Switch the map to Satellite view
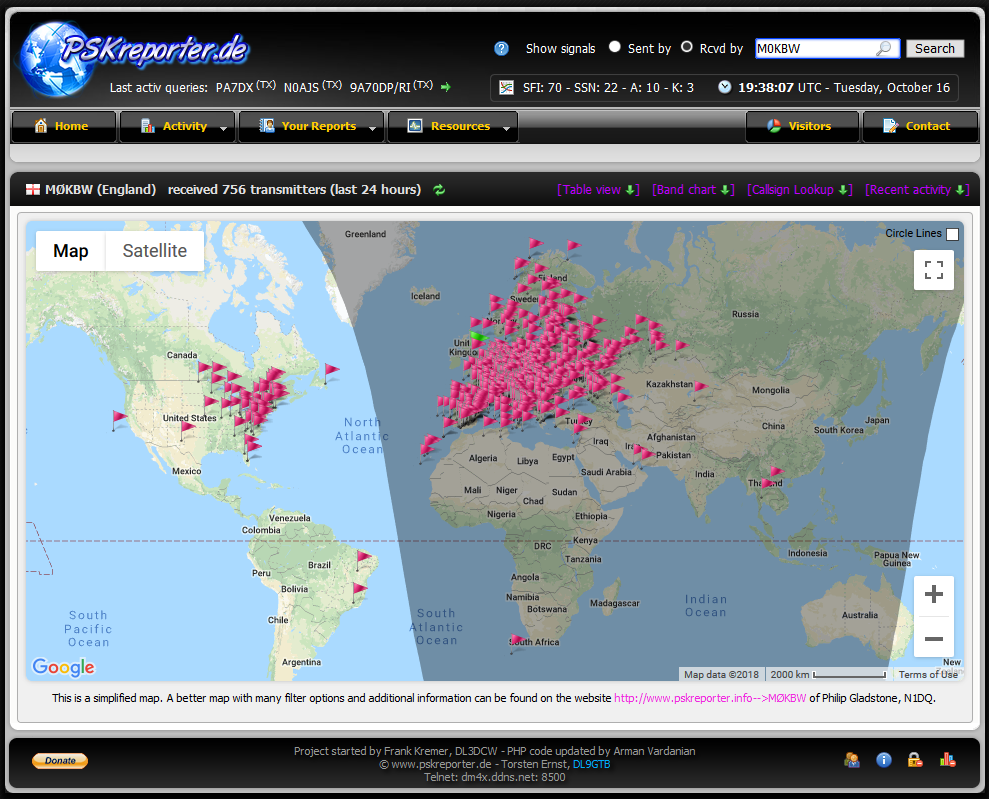Screen dimensions: 989x799 tap(154, 251)
